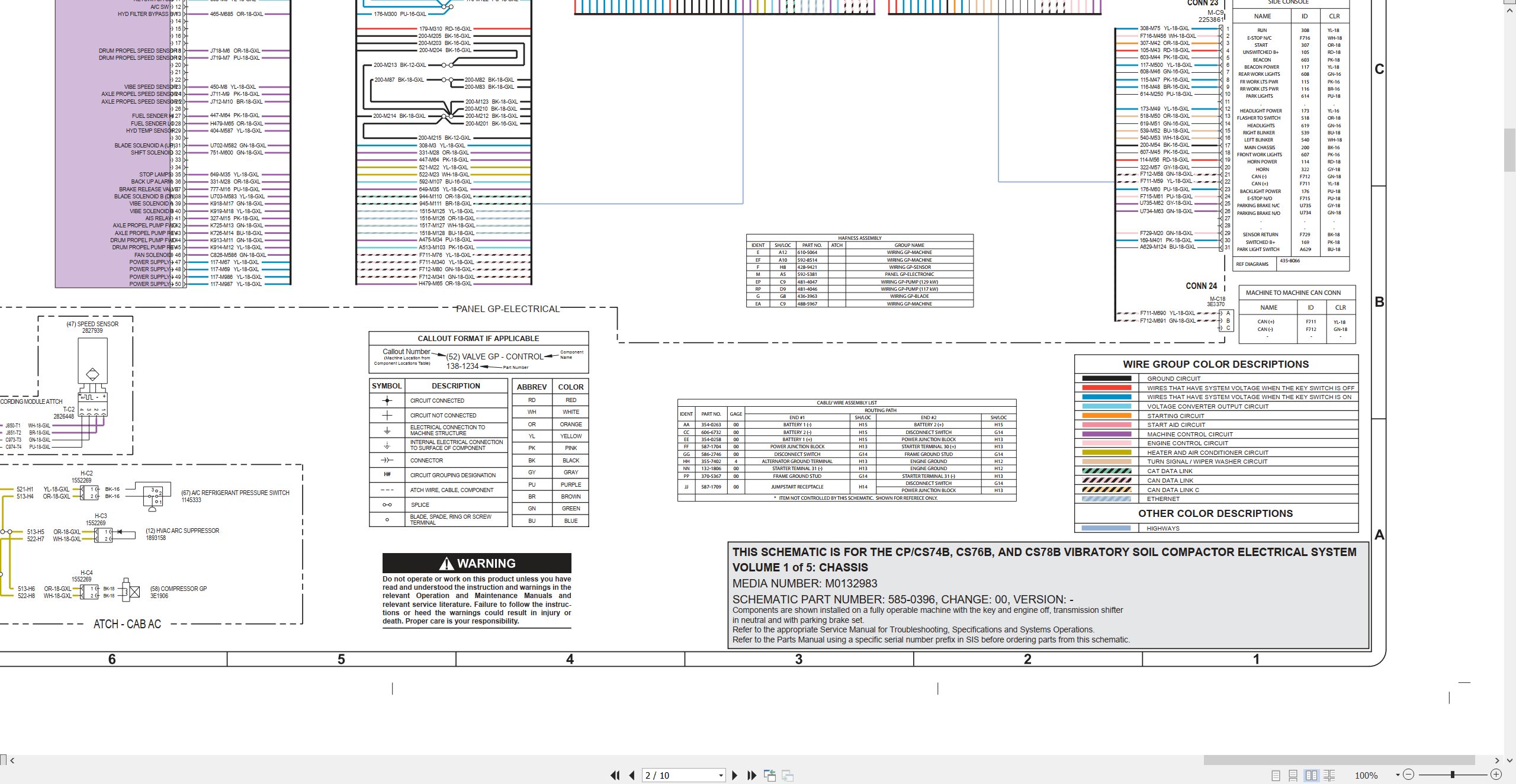1516x784 pixels.
Task: Click the vertical scrollbar thumb
Action: point(1510,149)
